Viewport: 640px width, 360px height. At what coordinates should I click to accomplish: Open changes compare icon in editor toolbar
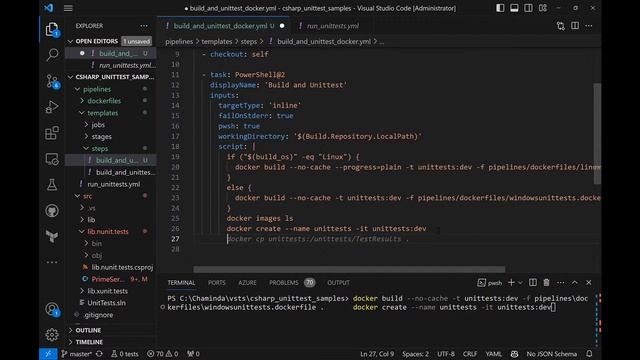click(561, 26)
